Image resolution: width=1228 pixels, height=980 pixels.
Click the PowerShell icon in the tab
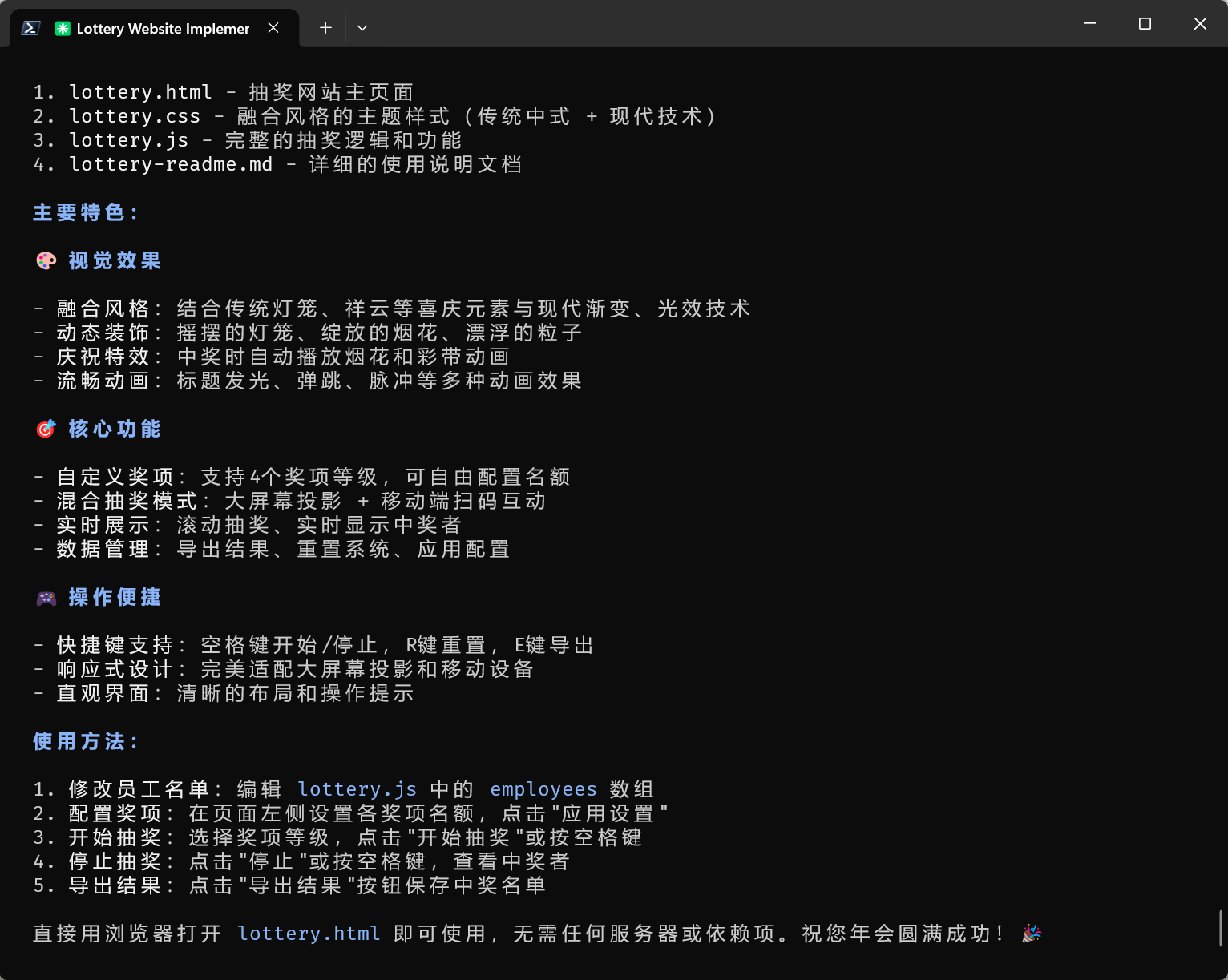(30, 28)
